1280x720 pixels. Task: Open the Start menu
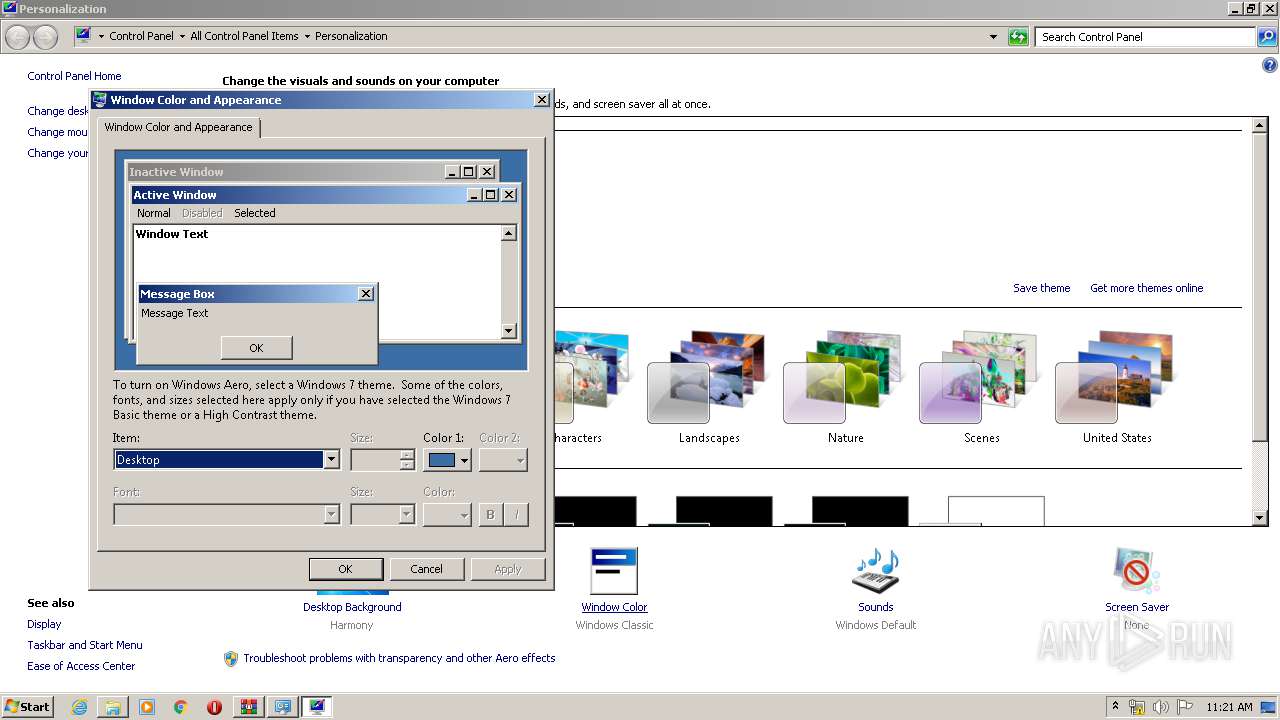click(27, 707)
